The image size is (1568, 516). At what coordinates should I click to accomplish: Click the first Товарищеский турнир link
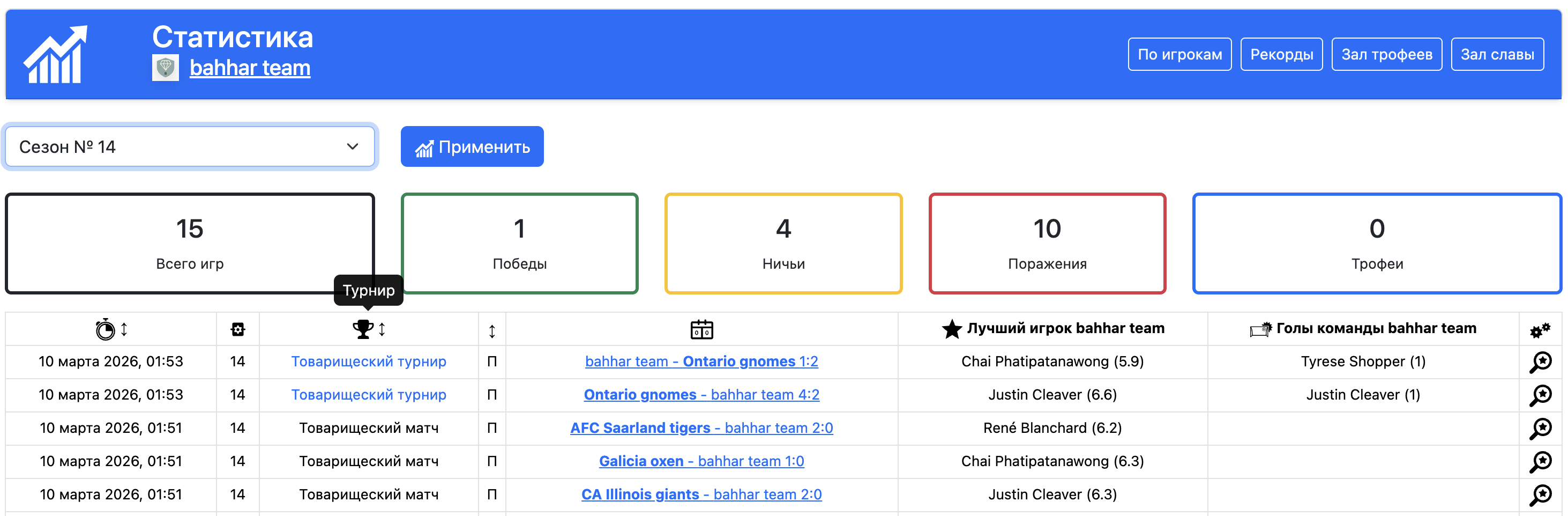click(x=368, y=362)
